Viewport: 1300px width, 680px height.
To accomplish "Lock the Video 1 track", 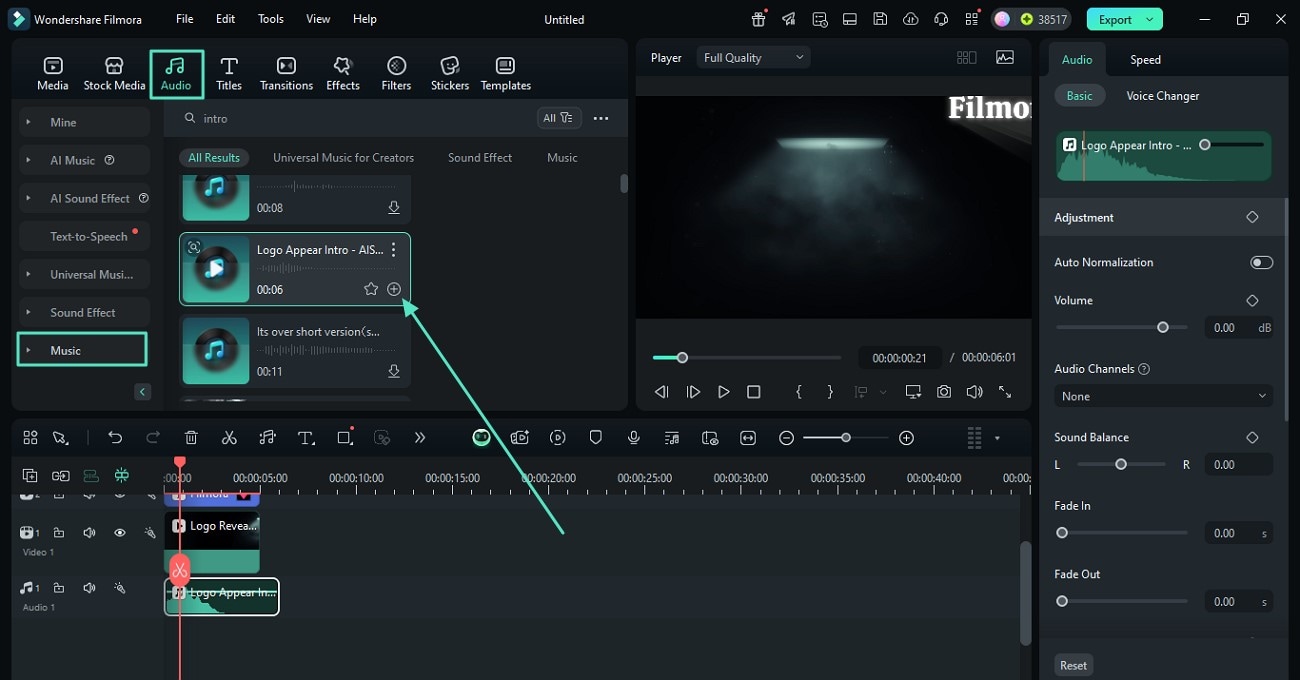I will 59,533.
